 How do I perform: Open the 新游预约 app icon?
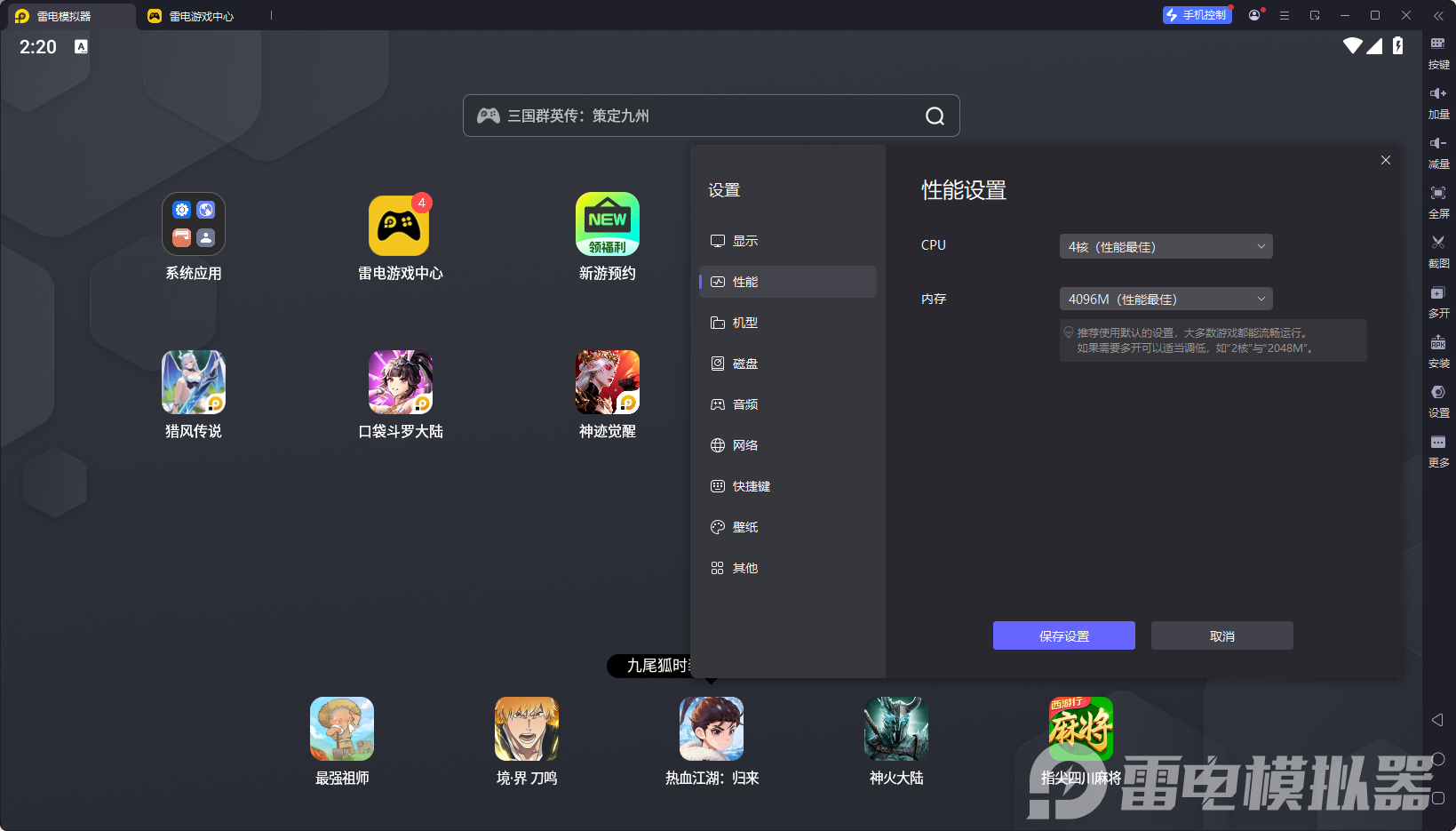[x=608, y=224]
